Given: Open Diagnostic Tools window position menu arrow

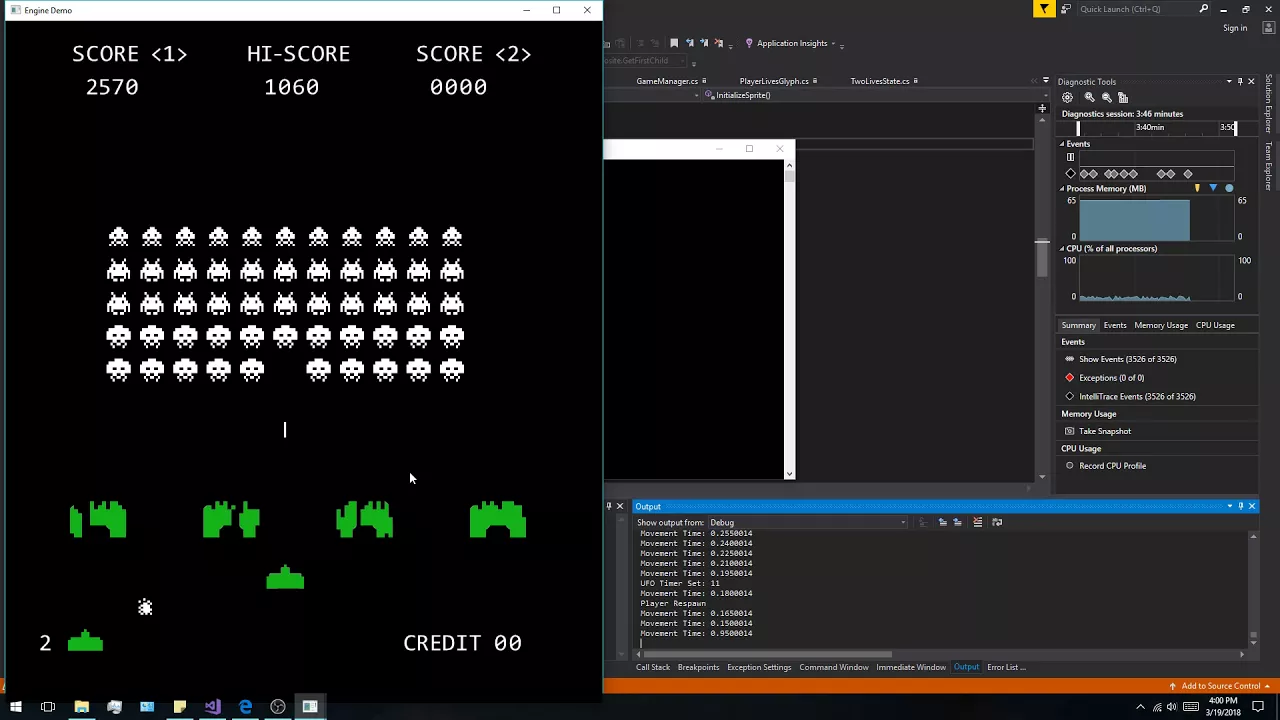Looking at the screenshot, I should click(1229, 82).
